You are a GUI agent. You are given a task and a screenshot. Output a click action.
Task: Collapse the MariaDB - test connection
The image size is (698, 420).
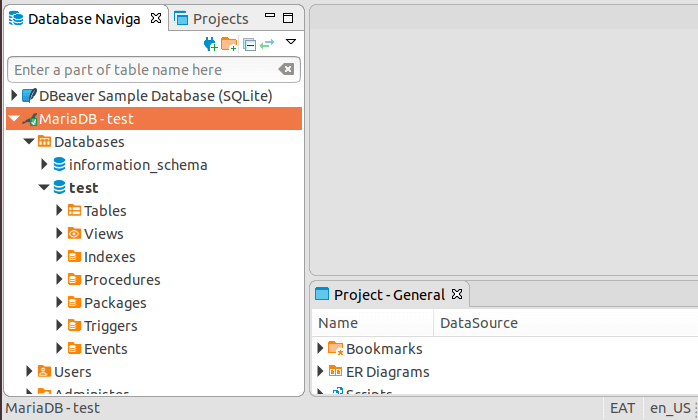point(14,118)
